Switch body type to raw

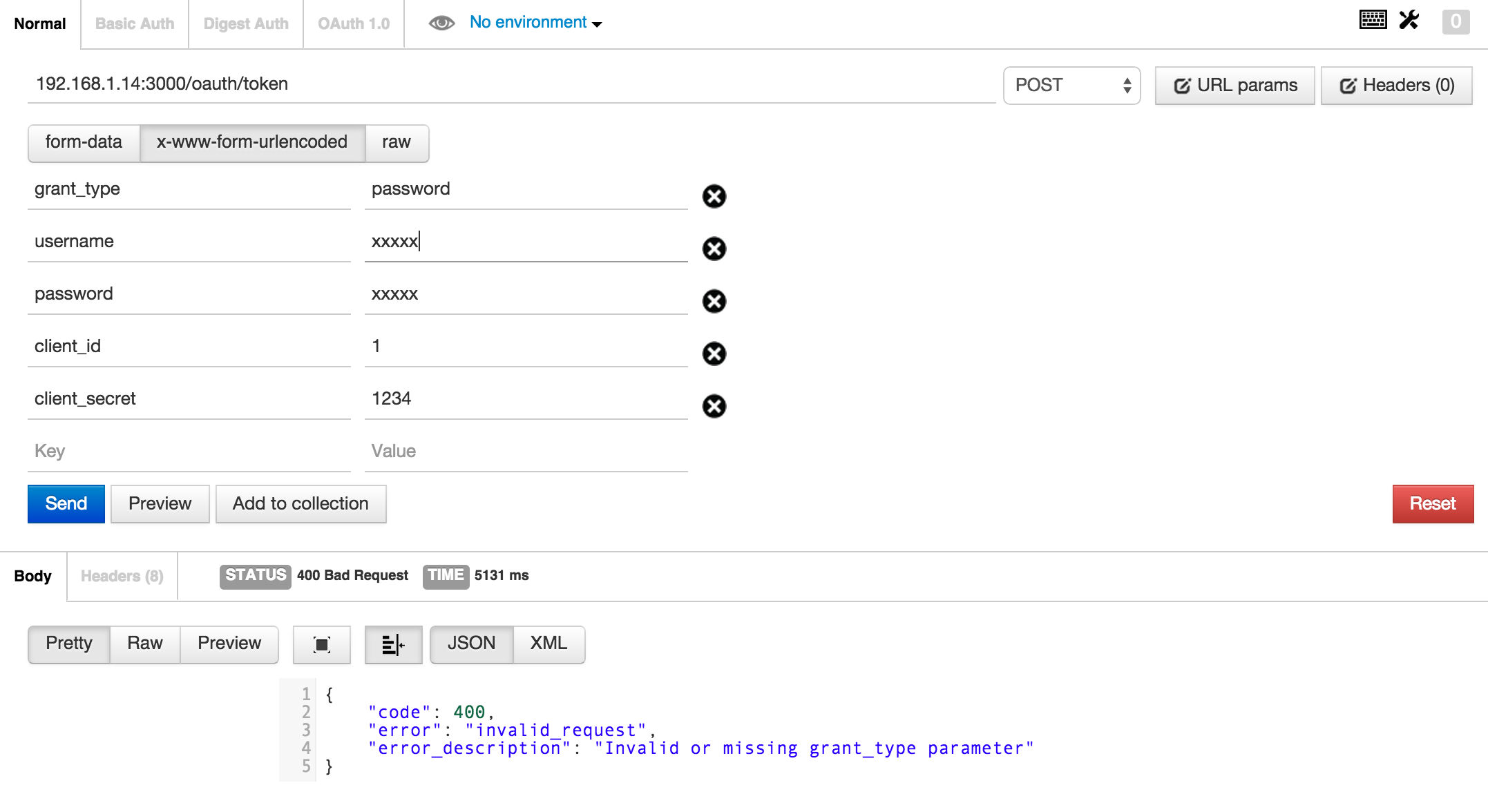click(x=397, y=143)
